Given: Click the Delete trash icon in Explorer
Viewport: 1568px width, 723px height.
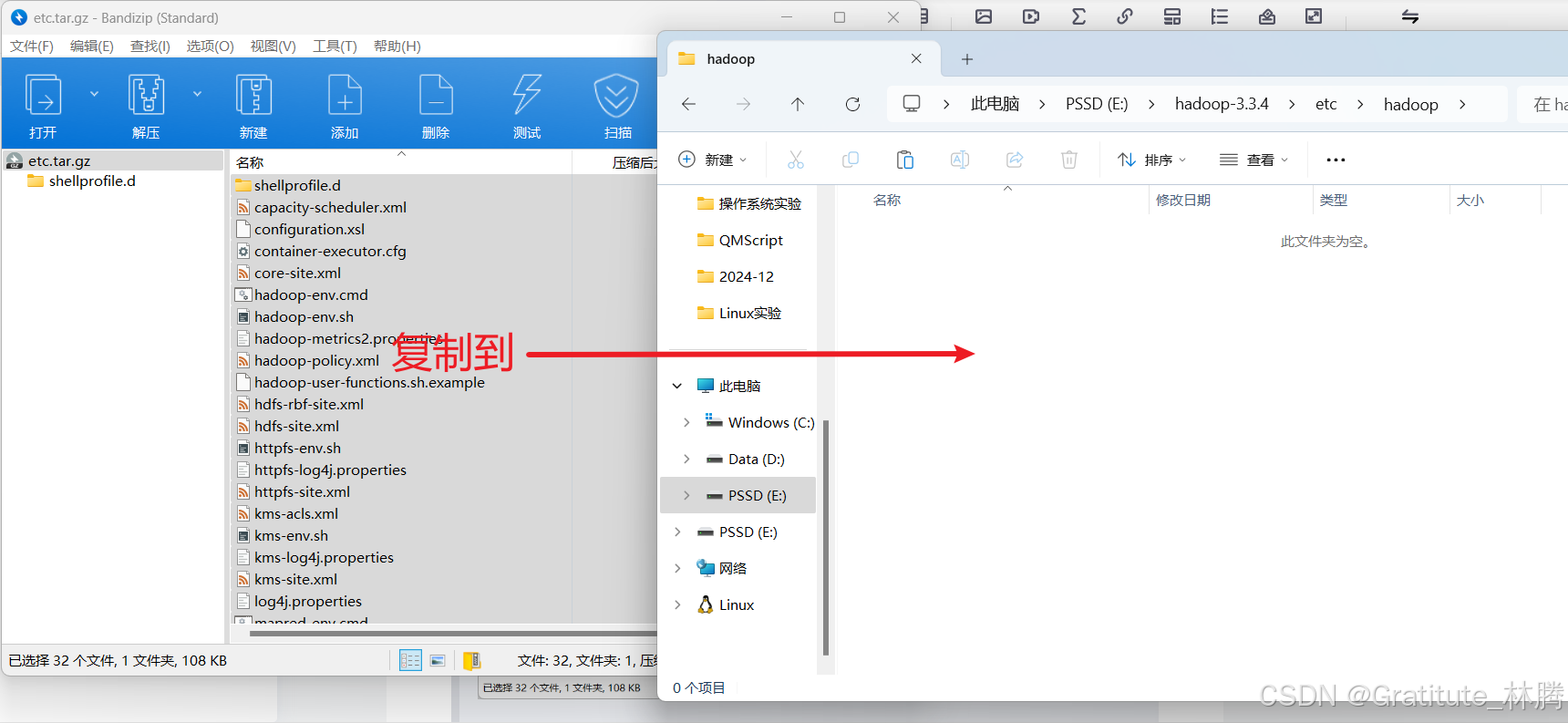Looking at the screenshot, I should (x=1069, y=160).
